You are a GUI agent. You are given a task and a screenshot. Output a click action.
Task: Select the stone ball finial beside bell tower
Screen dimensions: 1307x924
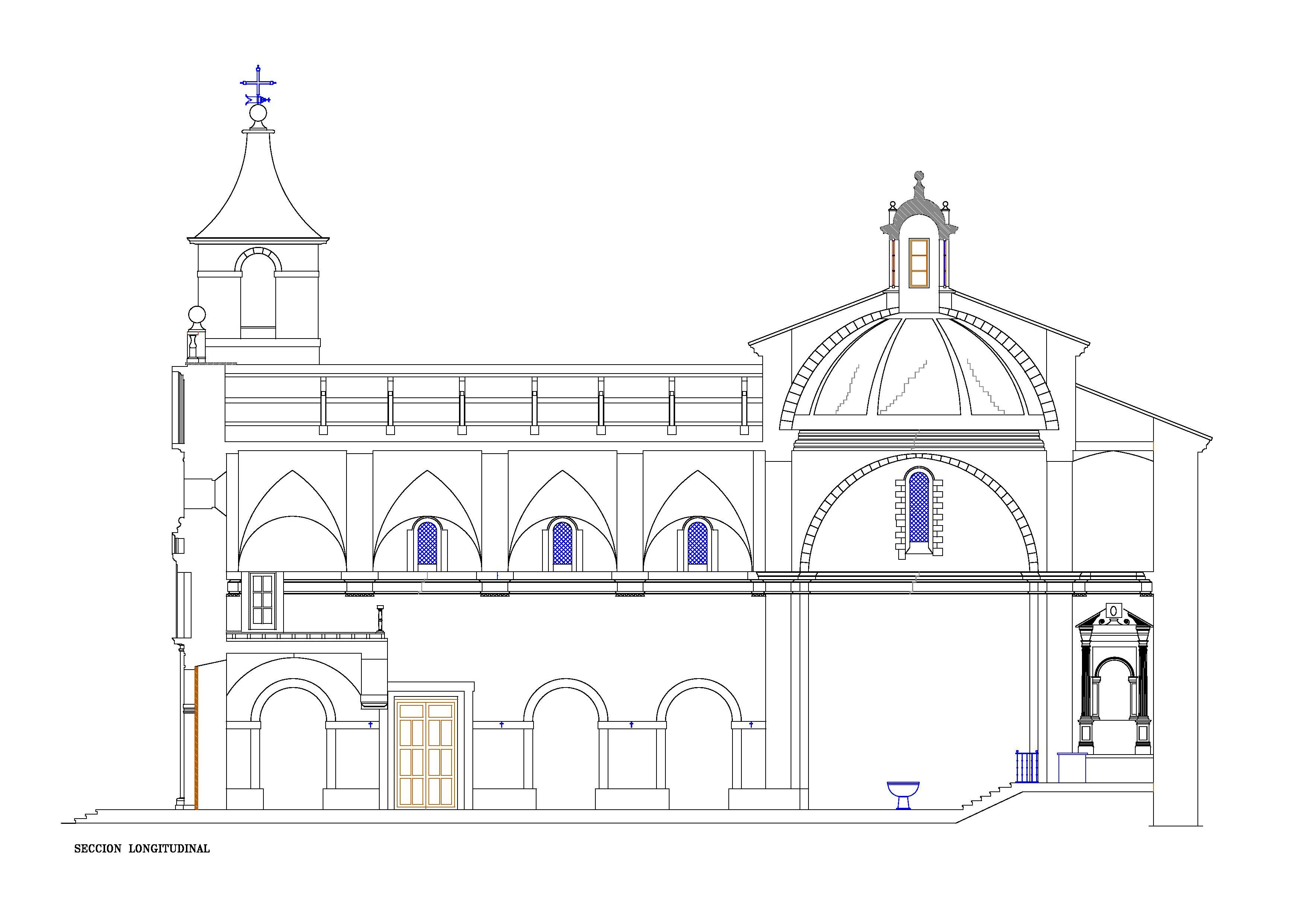[x=197, y=315]
